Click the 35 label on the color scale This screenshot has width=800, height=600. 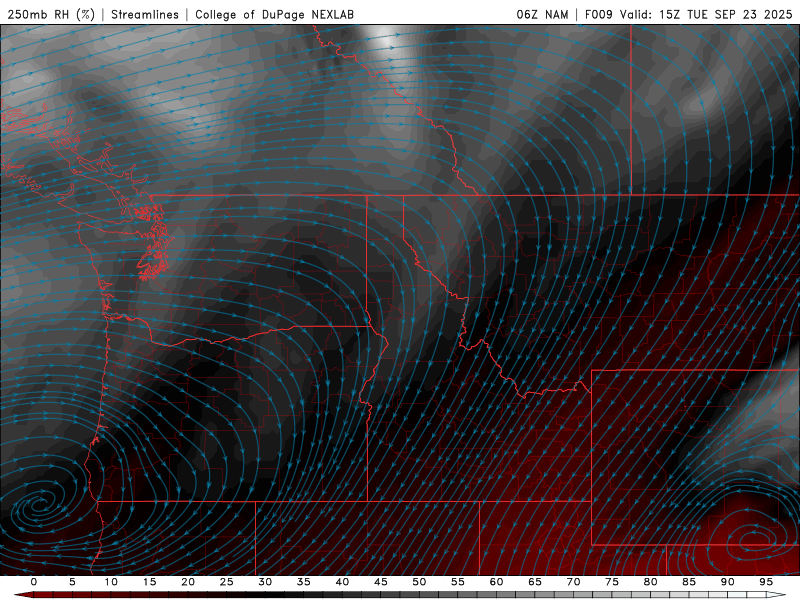click(x=304, y=582)
